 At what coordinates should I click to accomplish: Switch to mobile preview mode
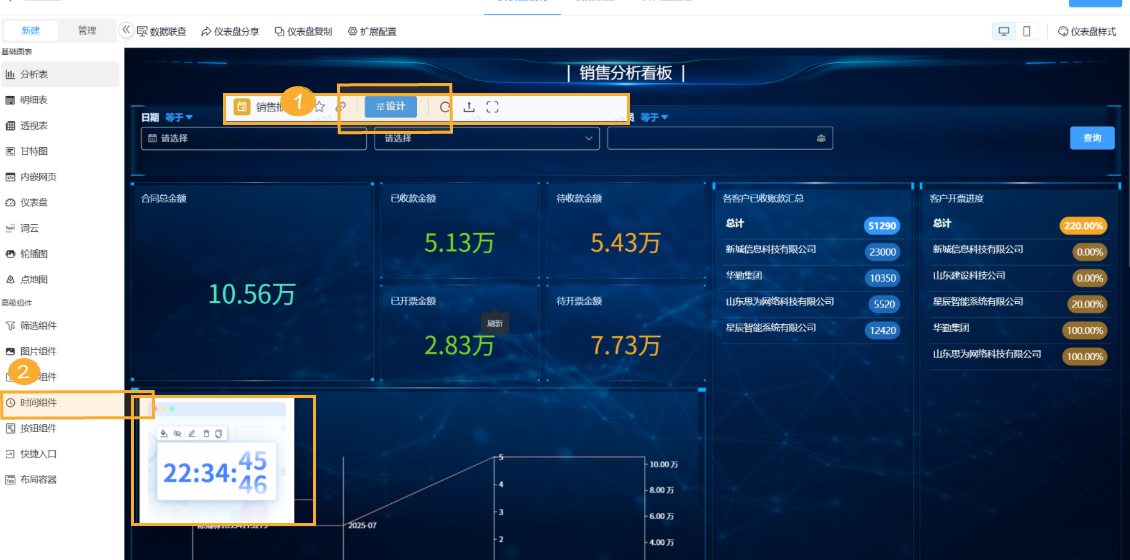pos(1026,31)
